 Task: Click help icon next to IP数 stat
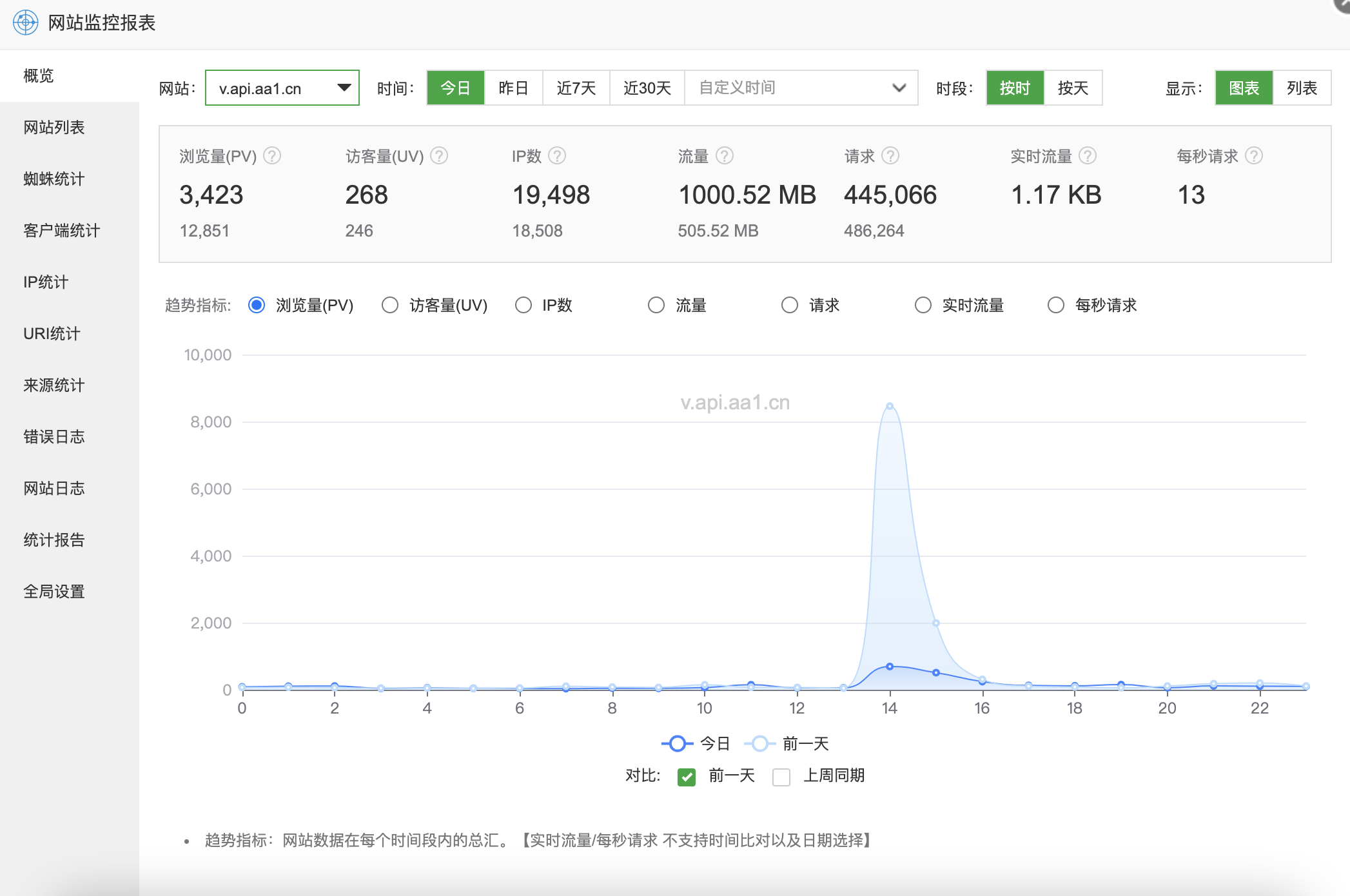click(557, 156)
